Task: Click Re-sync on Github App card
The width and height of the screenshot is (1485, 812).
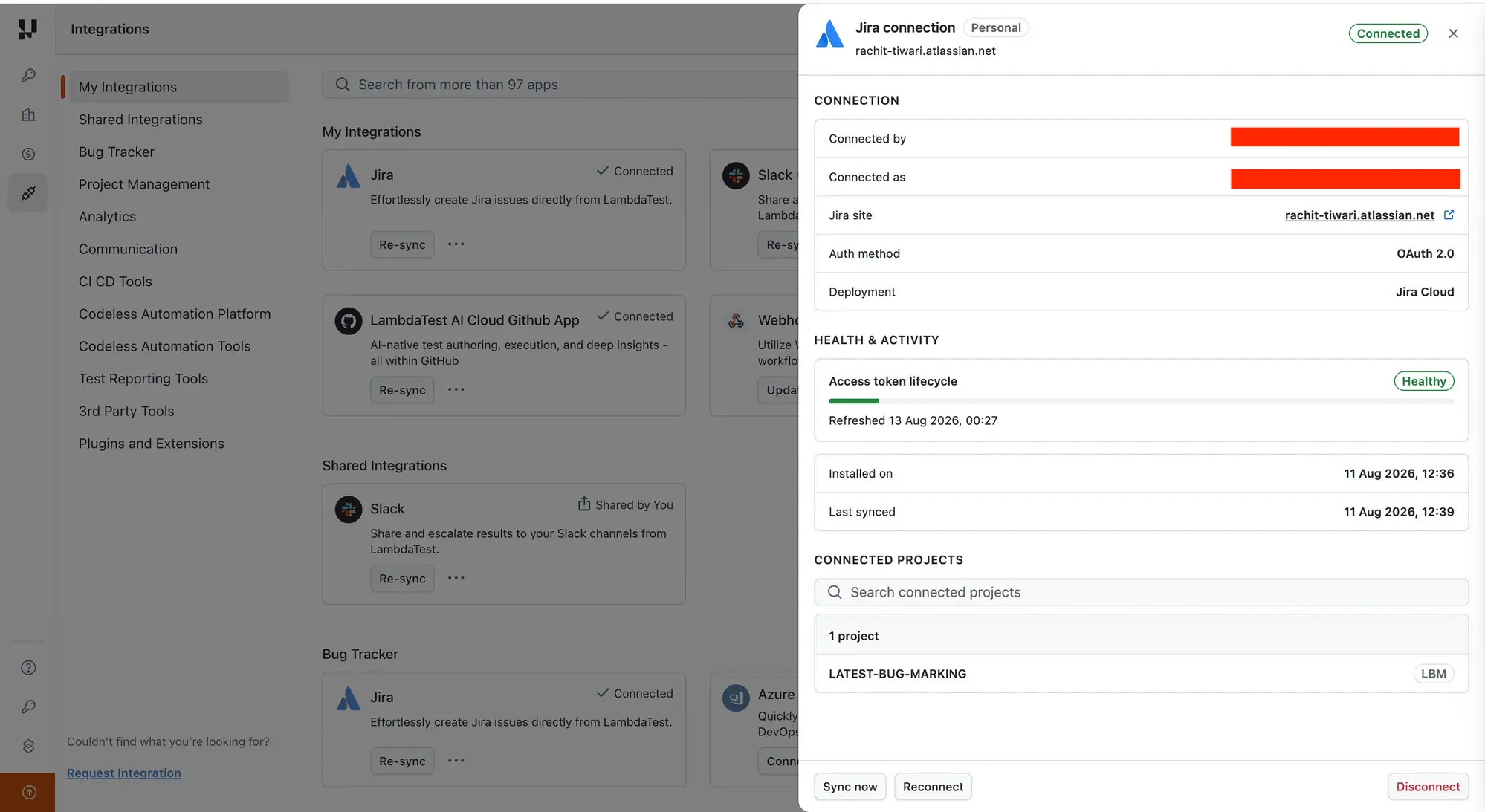Action: [x=402, y=390]
